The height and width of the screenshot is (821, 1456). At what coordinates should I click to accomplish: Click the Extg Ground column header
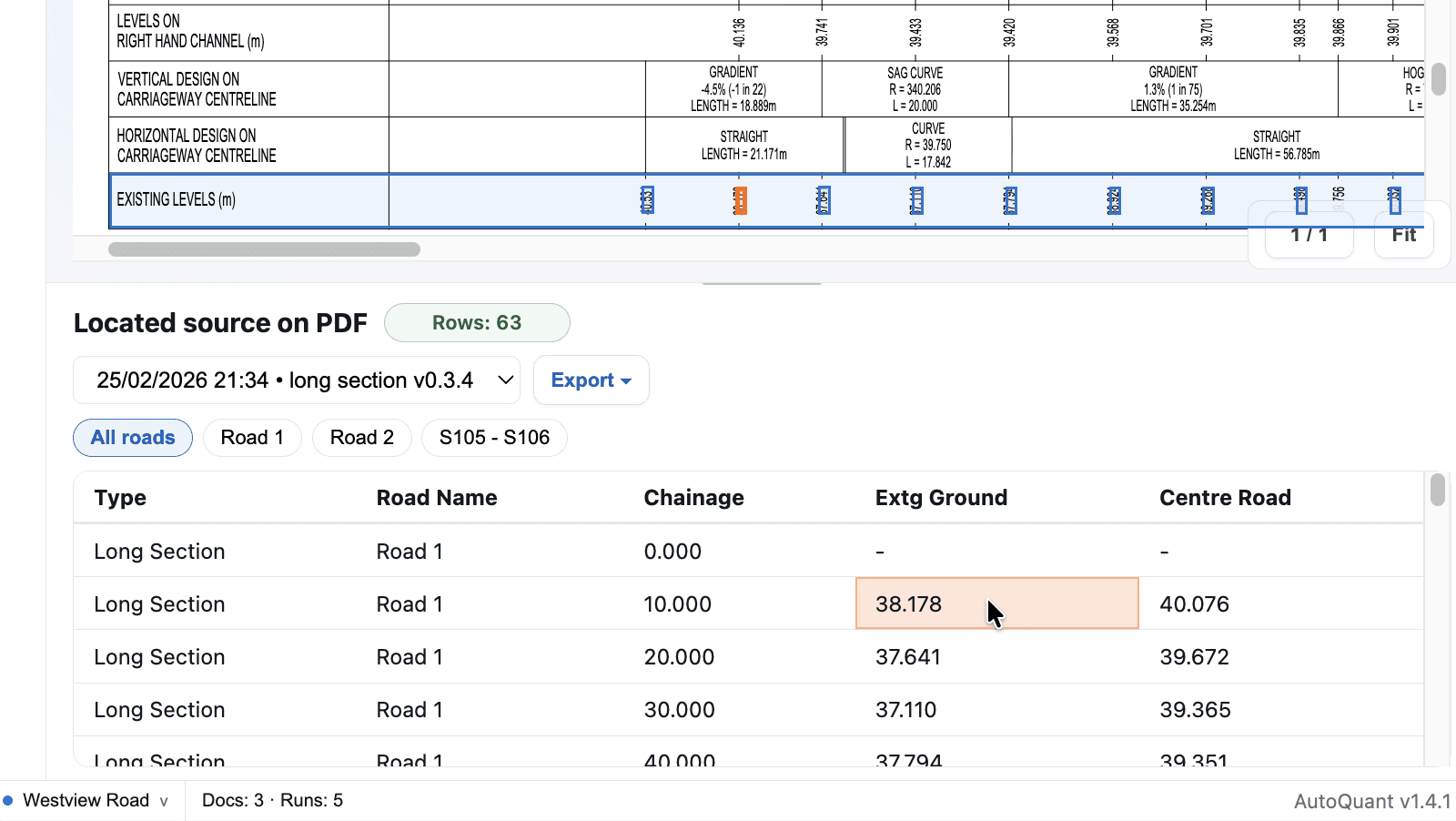941,498
